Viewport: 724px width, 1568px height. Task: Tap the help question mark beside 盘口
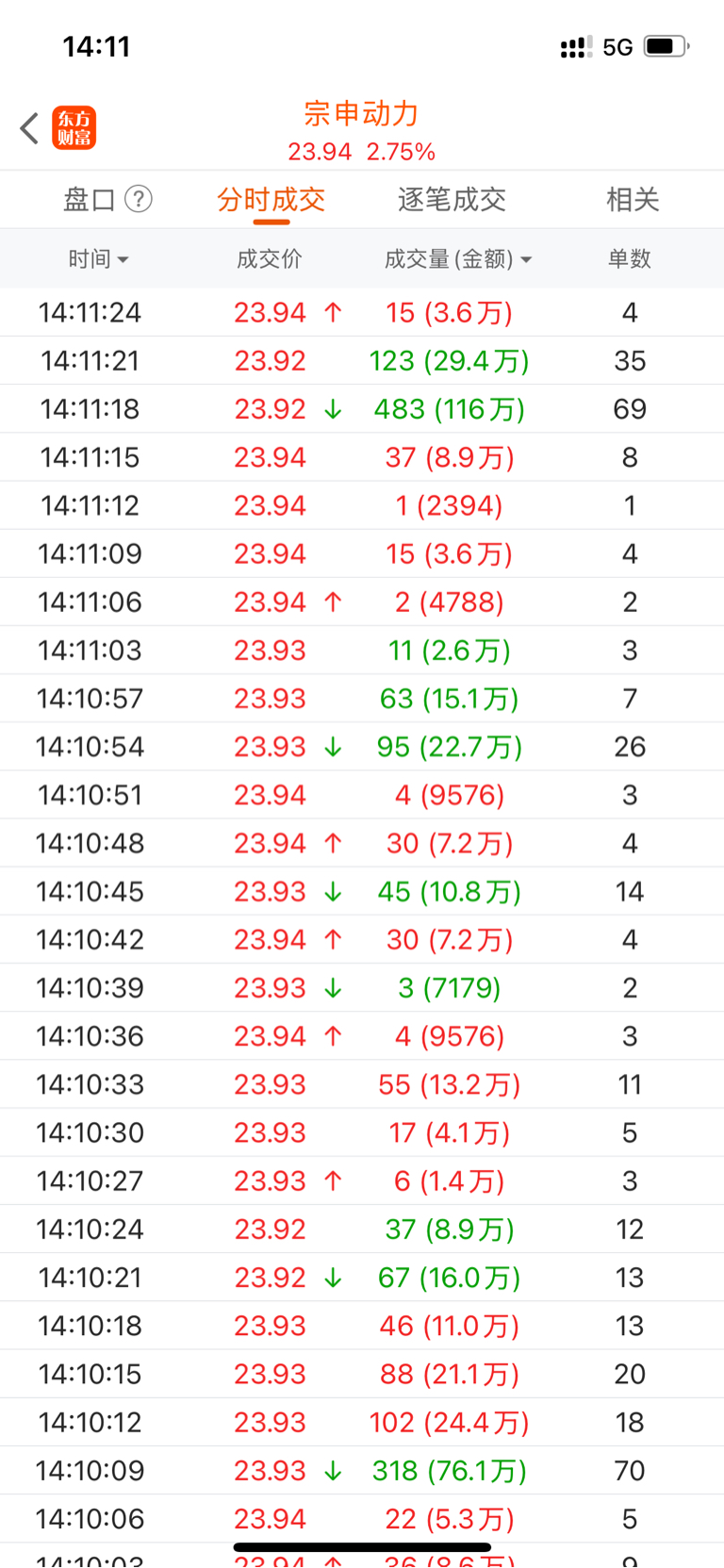tap(139, 199)
